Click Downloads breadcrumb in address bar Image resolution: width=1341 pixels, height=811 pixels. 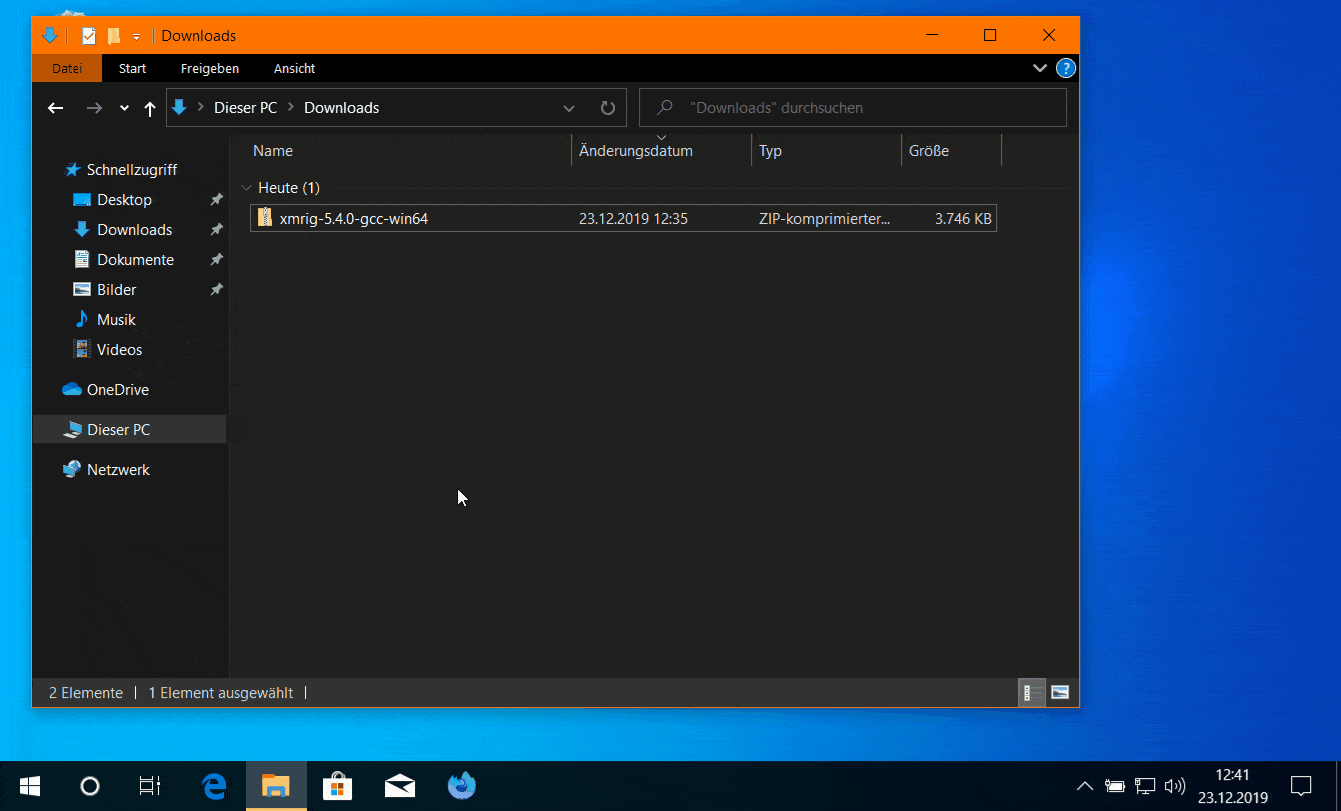pos(341,108)
